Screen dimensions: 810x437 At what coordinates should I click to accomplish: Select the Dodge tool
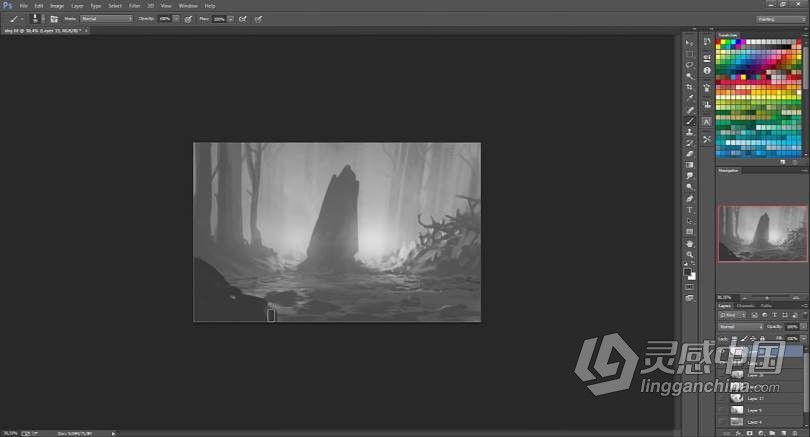689,188
